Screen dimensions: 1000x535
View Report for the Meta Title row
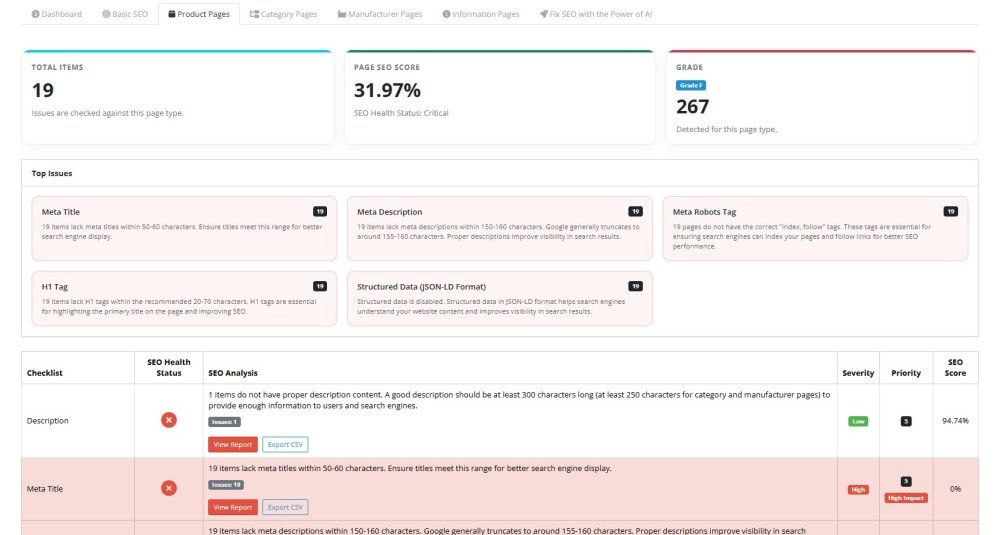pos(232,507)
